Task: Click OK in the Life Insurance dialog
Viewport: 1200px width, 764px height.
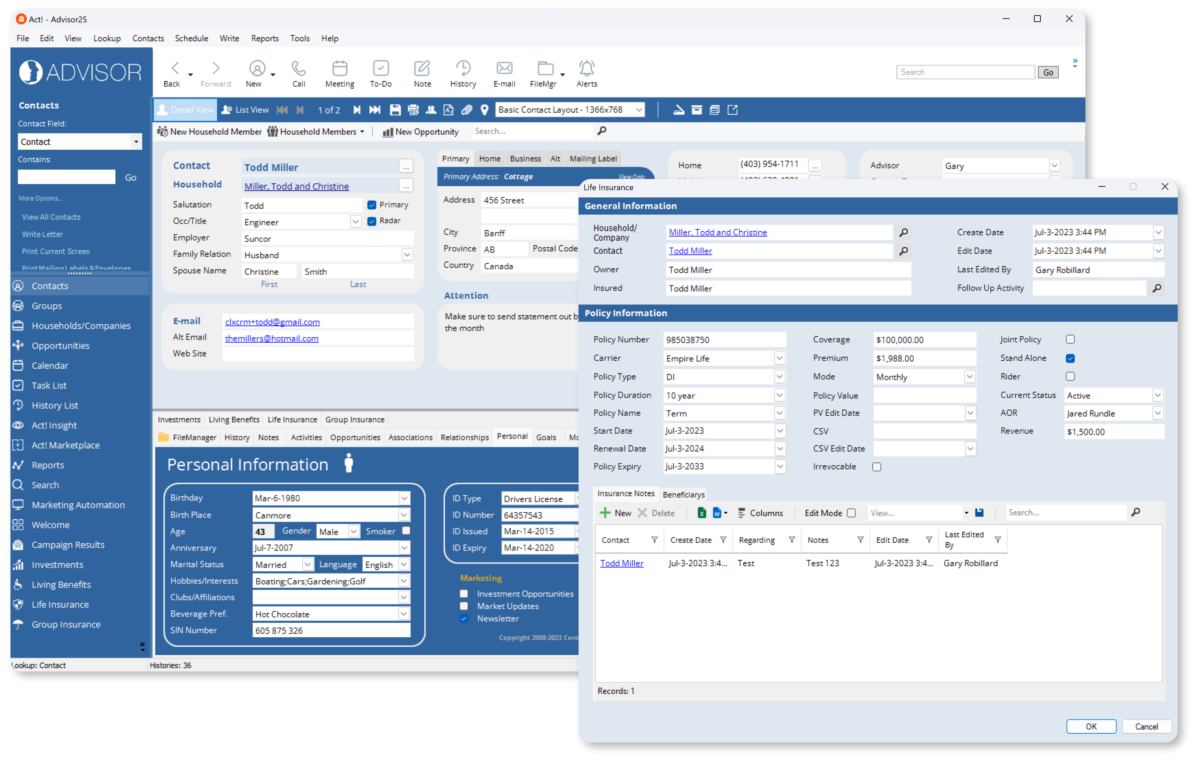Action: click(x=1091, y=727)
